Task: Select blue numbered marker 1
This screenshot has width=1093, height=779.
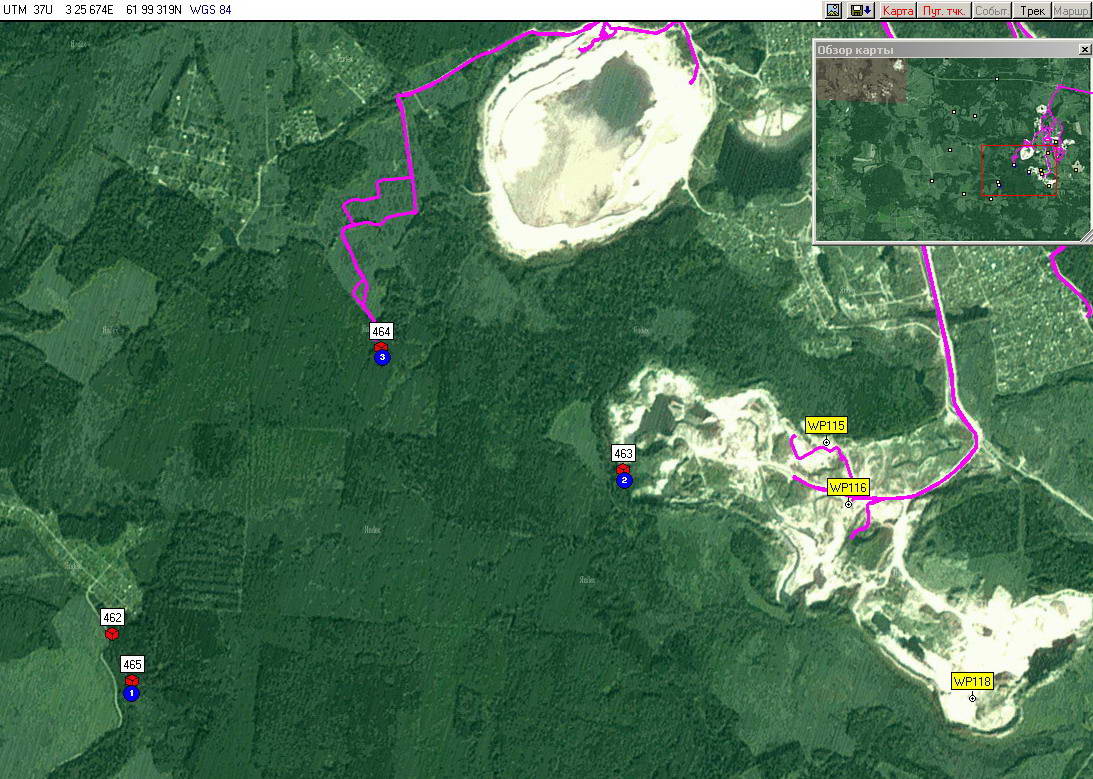Action: coord(131,693)
